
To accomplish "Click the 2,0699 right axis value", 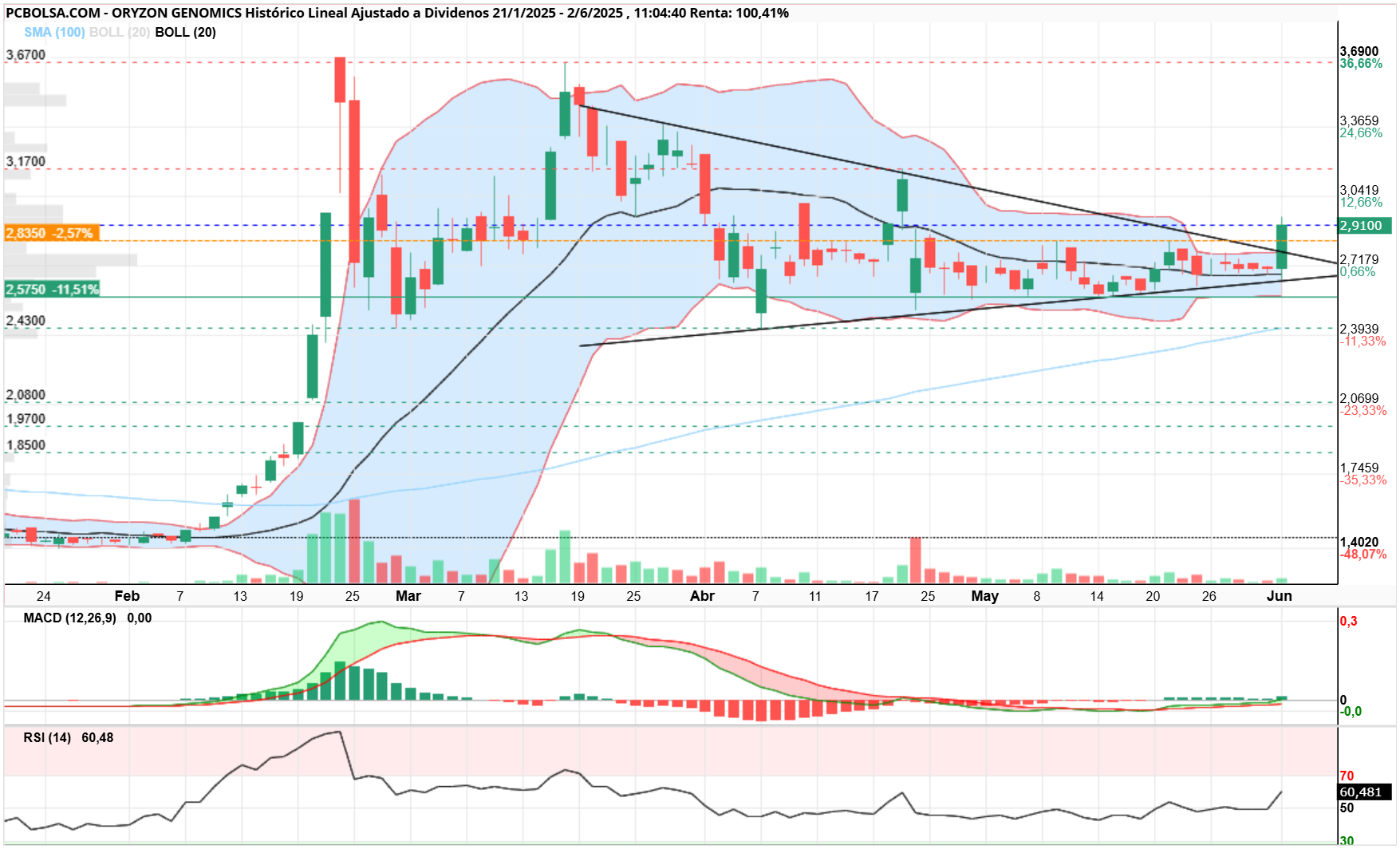I will coord(1359,398).
